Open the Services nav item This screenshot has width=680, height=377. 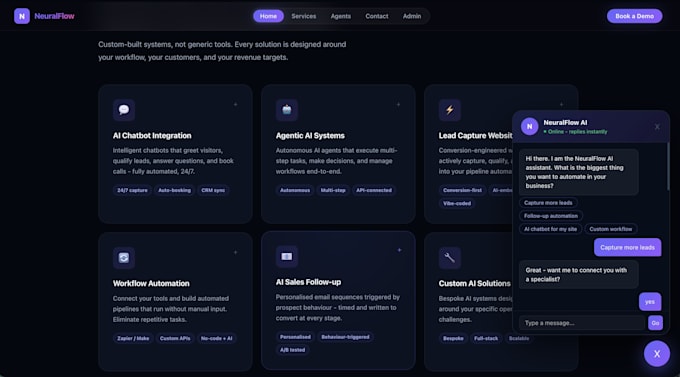pos(304,16)
